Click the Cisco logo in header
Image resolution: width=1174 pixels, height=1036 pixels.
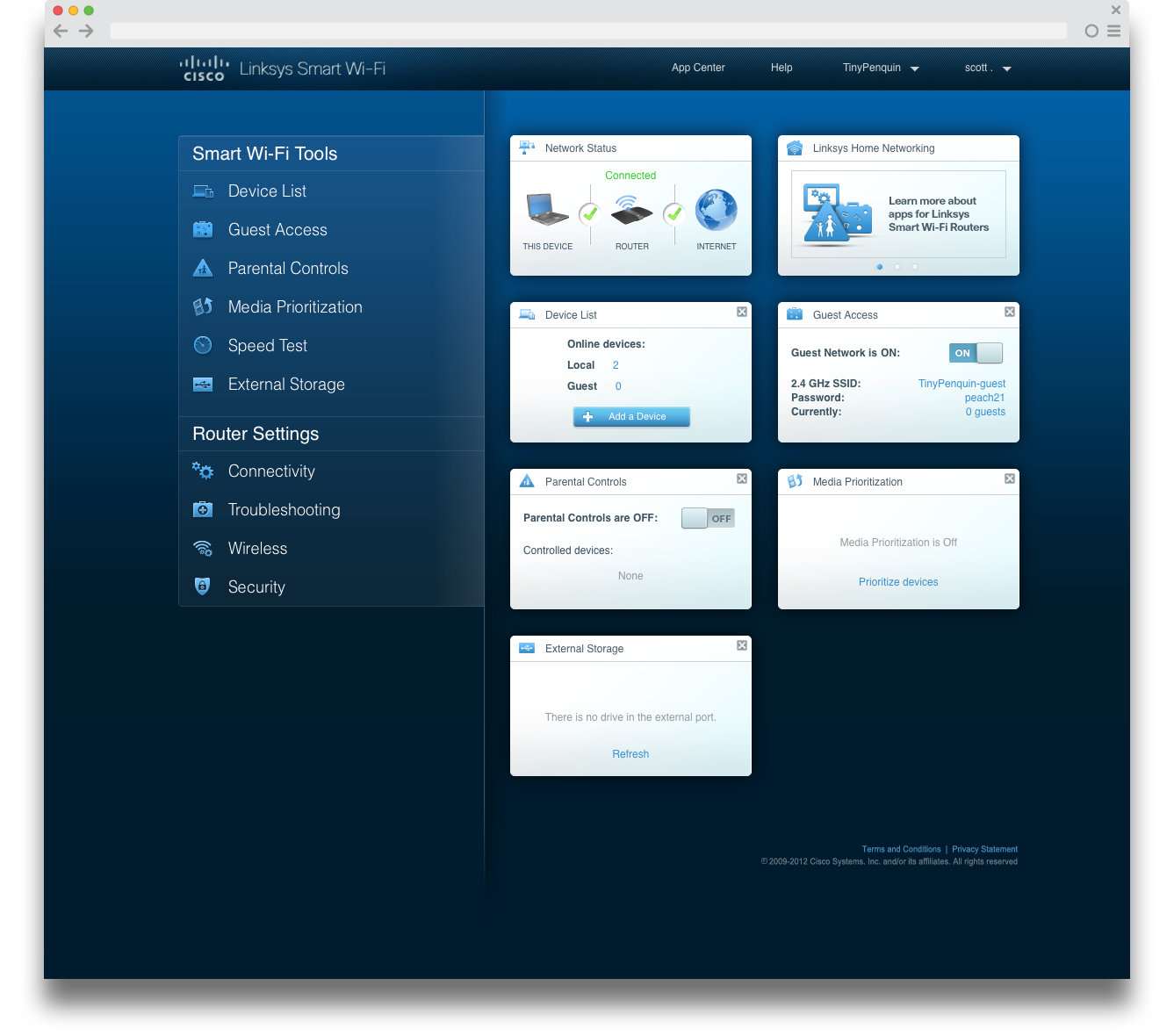pyautogui.click(x=204, y=68)
